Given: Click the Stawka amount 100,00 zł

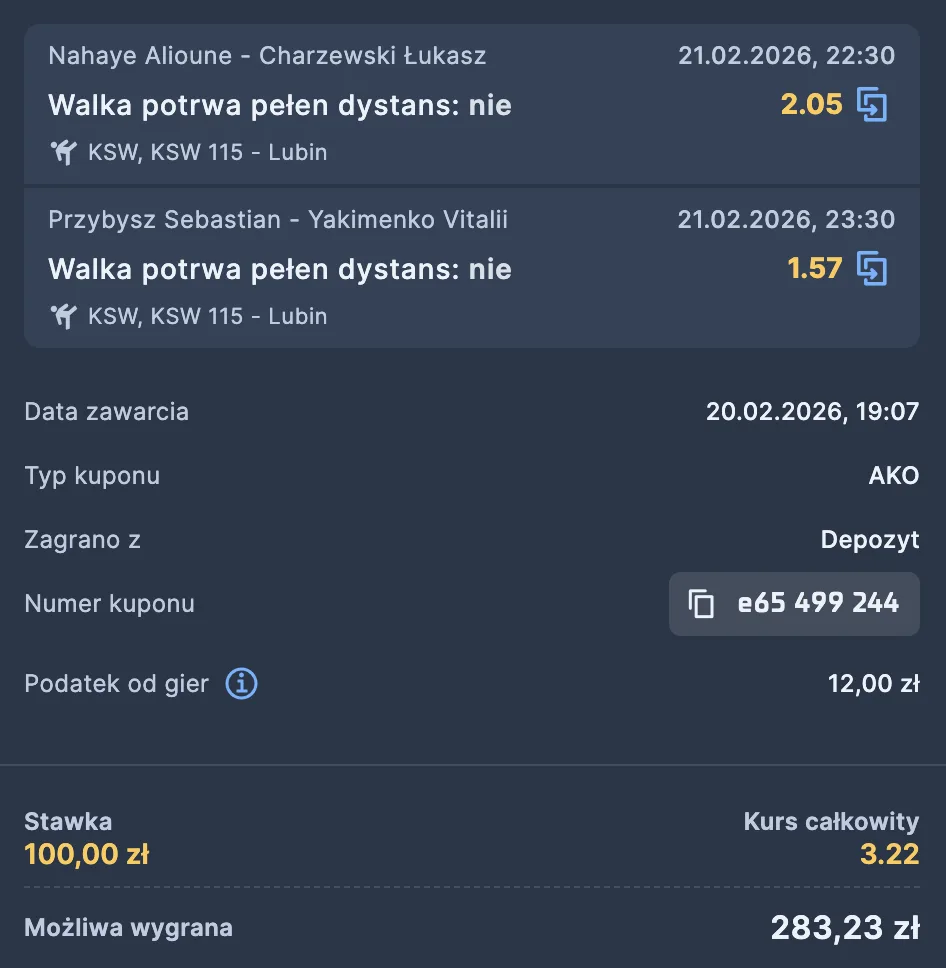Looking at the screenshot, I should click(x=87, y=854).
